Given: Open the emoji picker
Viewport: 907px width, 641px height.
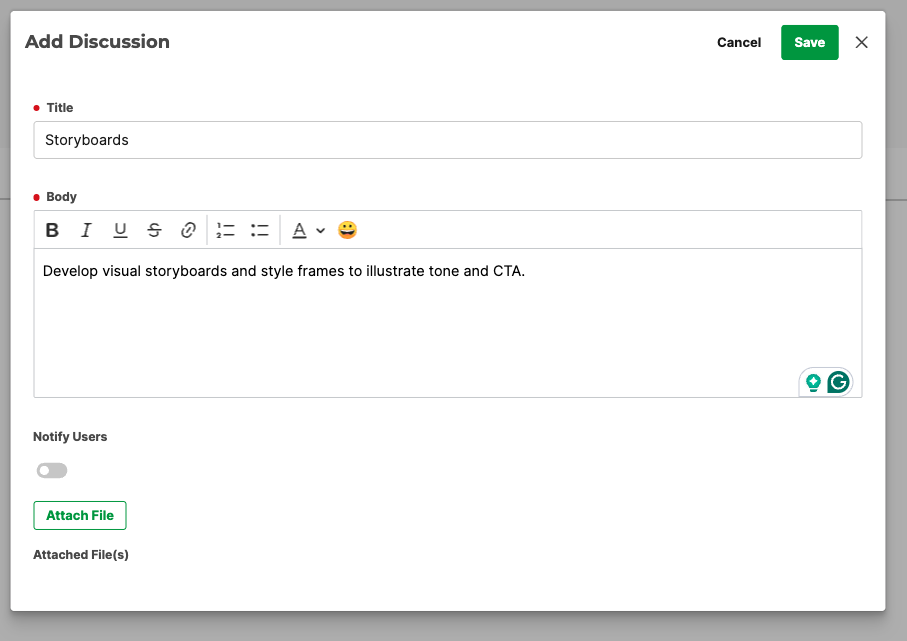Looking at the screenshot, I should coord(348,230).
